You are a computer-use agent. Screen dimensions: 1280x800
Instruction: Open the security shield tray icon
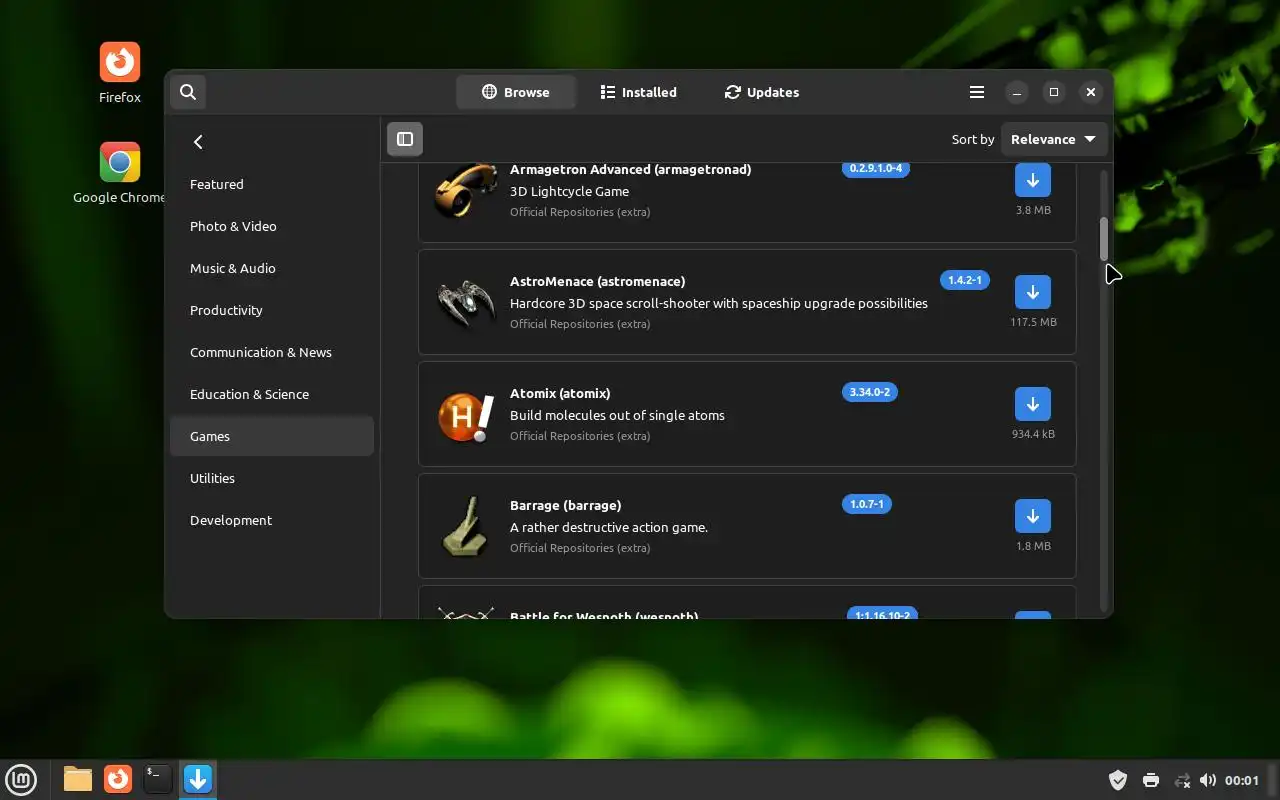coord(1118,780)
